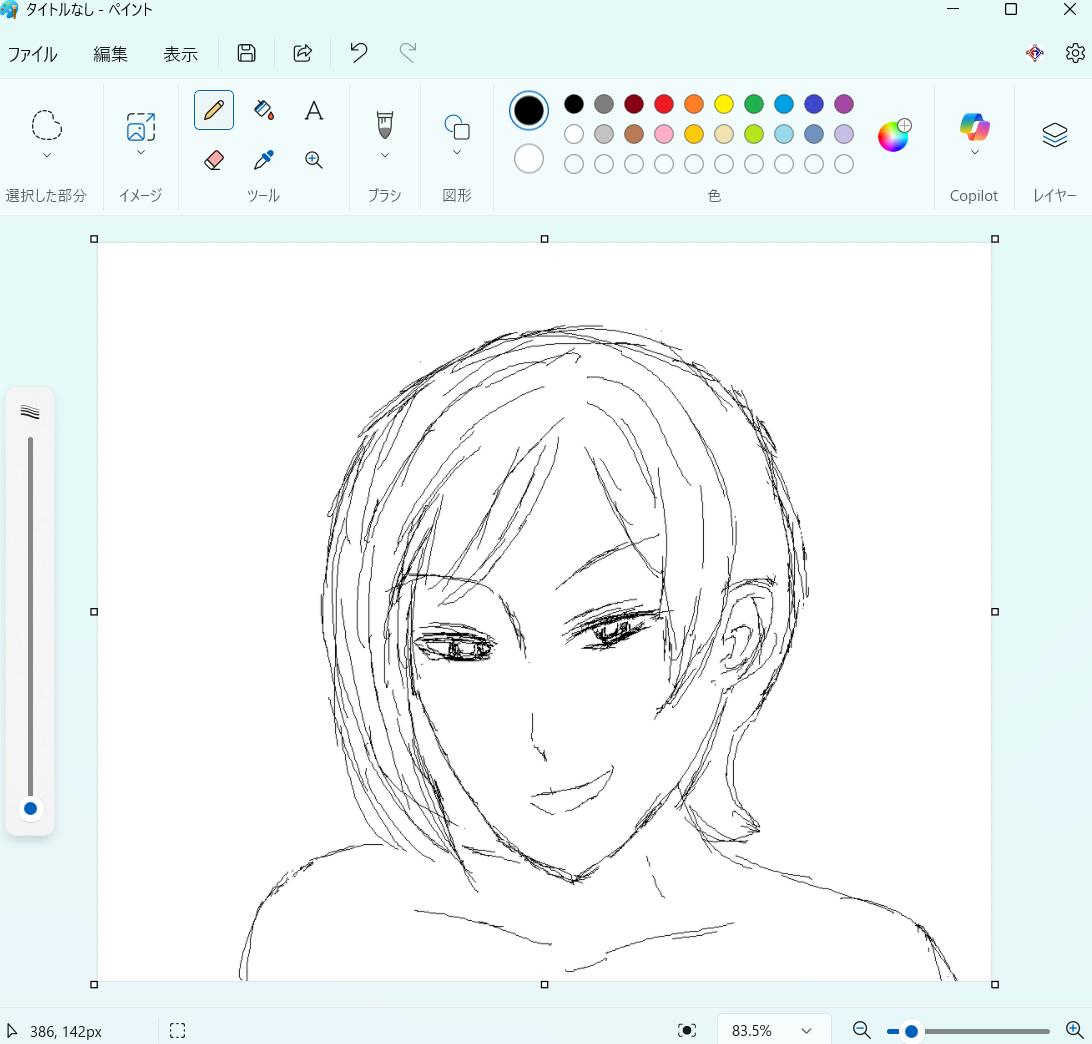Choose the red color swatch

pyautogui.click(x=664, y=104)
